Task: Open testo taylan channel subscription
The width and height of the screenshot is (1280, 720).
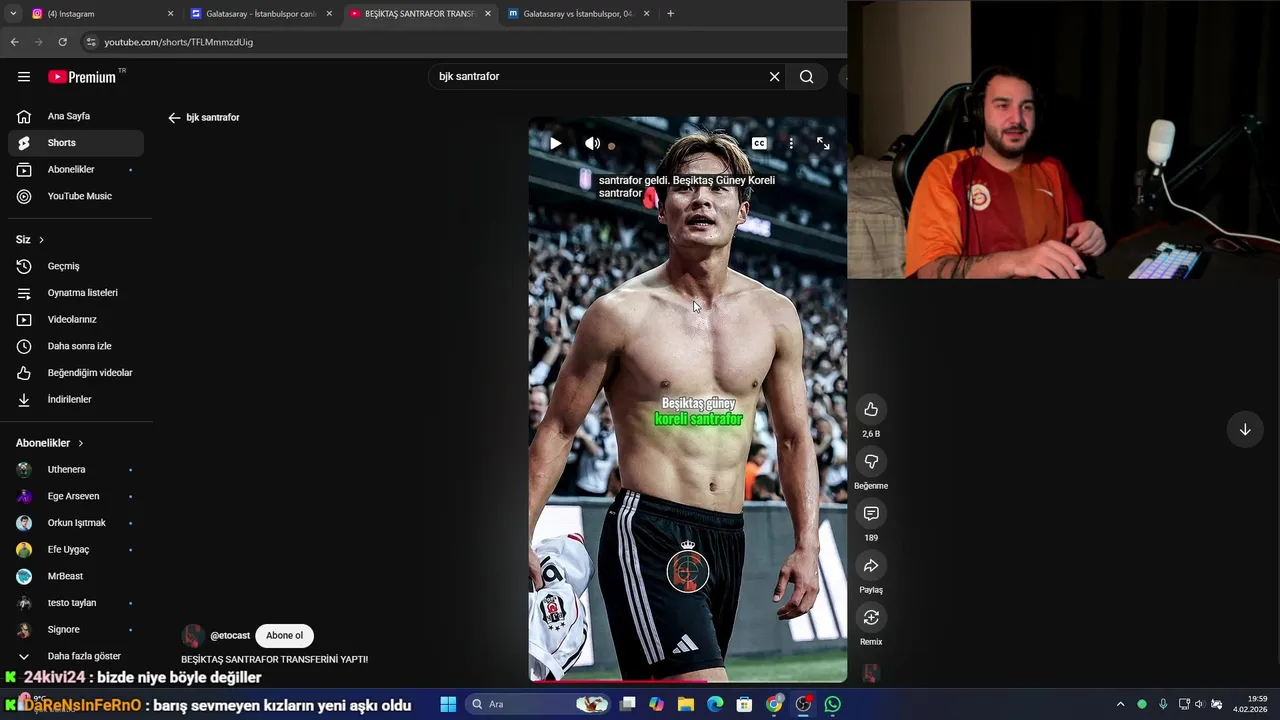Action: point(76,603)
